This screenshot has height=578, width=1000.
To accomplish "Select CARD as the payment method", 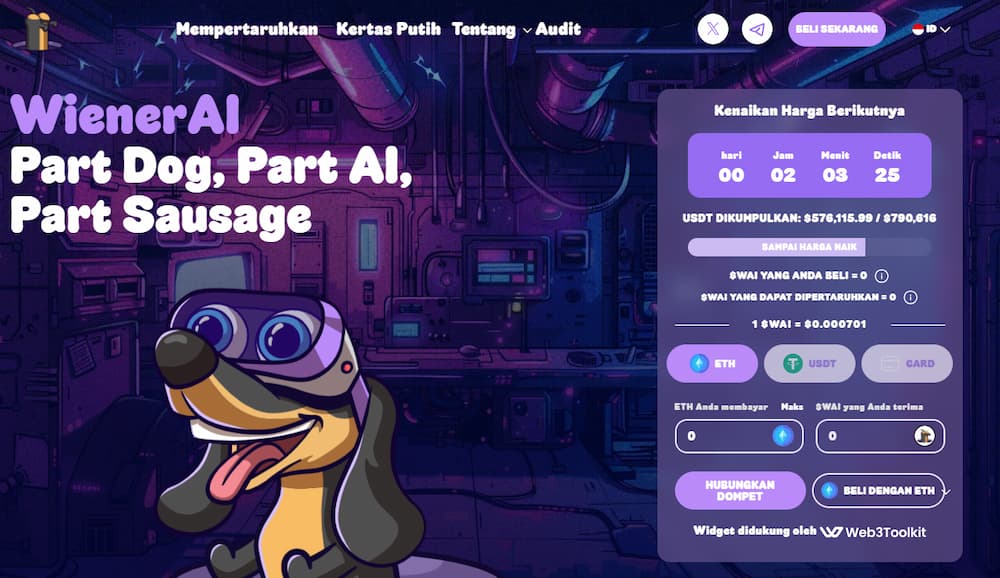I will click(x=907, y=364).
